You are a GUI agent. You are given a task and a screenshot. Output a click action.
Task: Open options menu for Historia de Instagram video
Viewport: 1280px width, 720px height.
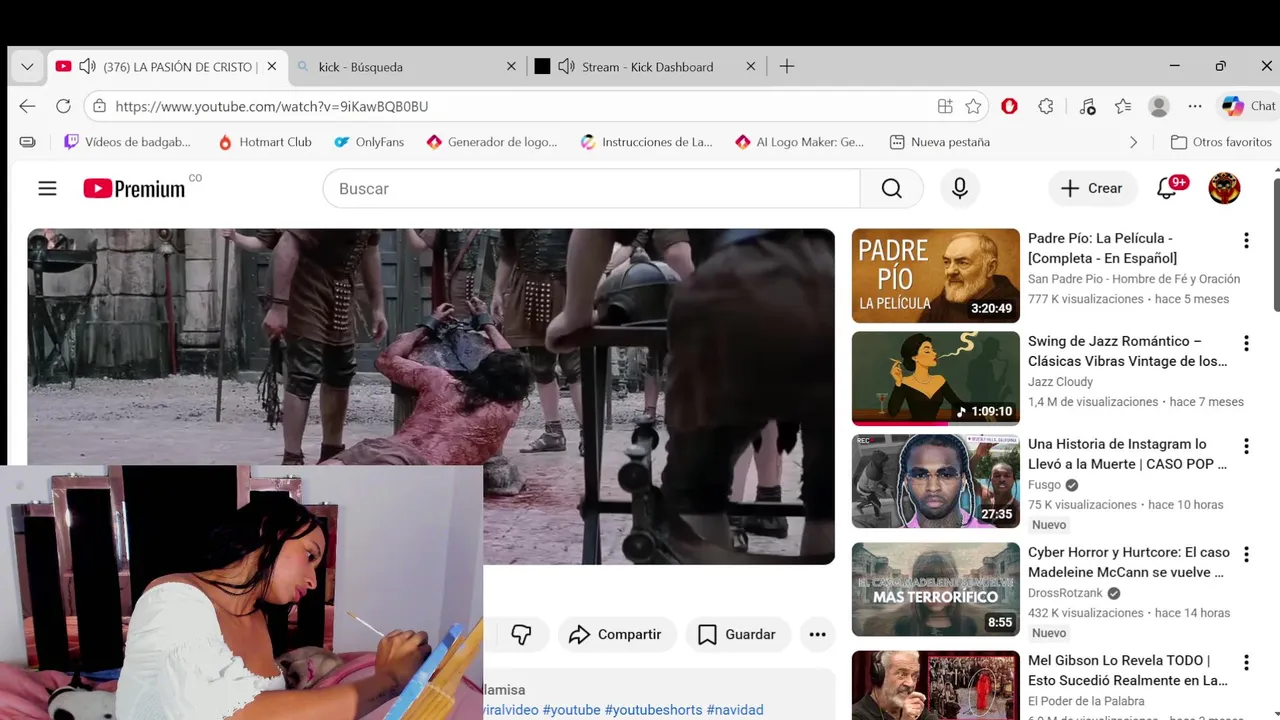[x=1246, y=446]
